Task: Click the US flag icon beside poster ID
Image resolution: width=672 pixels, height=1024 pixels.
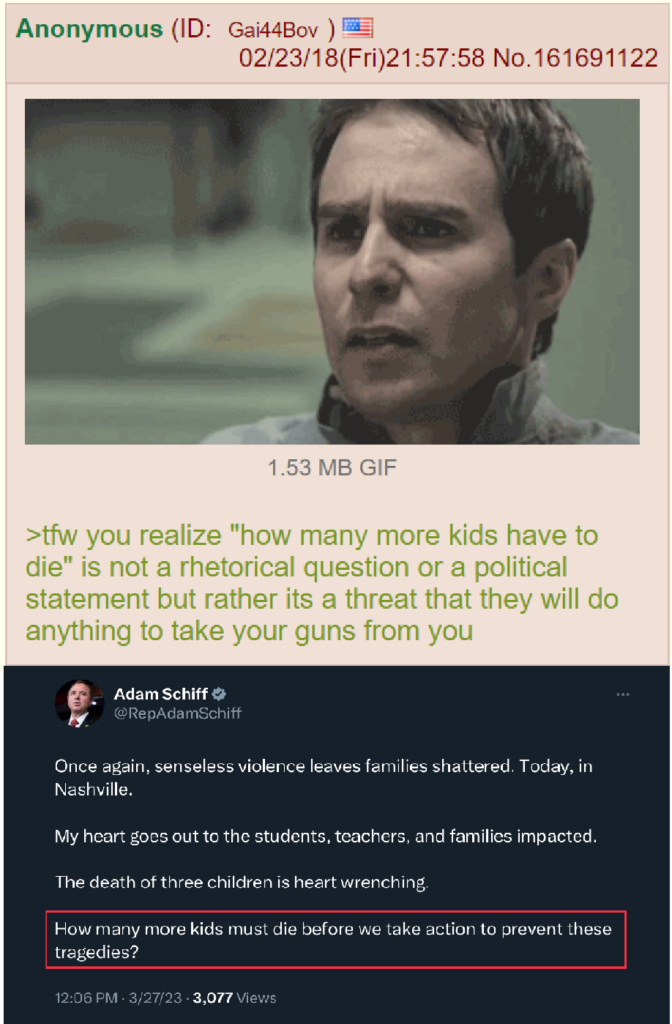Action: point(358,27)
